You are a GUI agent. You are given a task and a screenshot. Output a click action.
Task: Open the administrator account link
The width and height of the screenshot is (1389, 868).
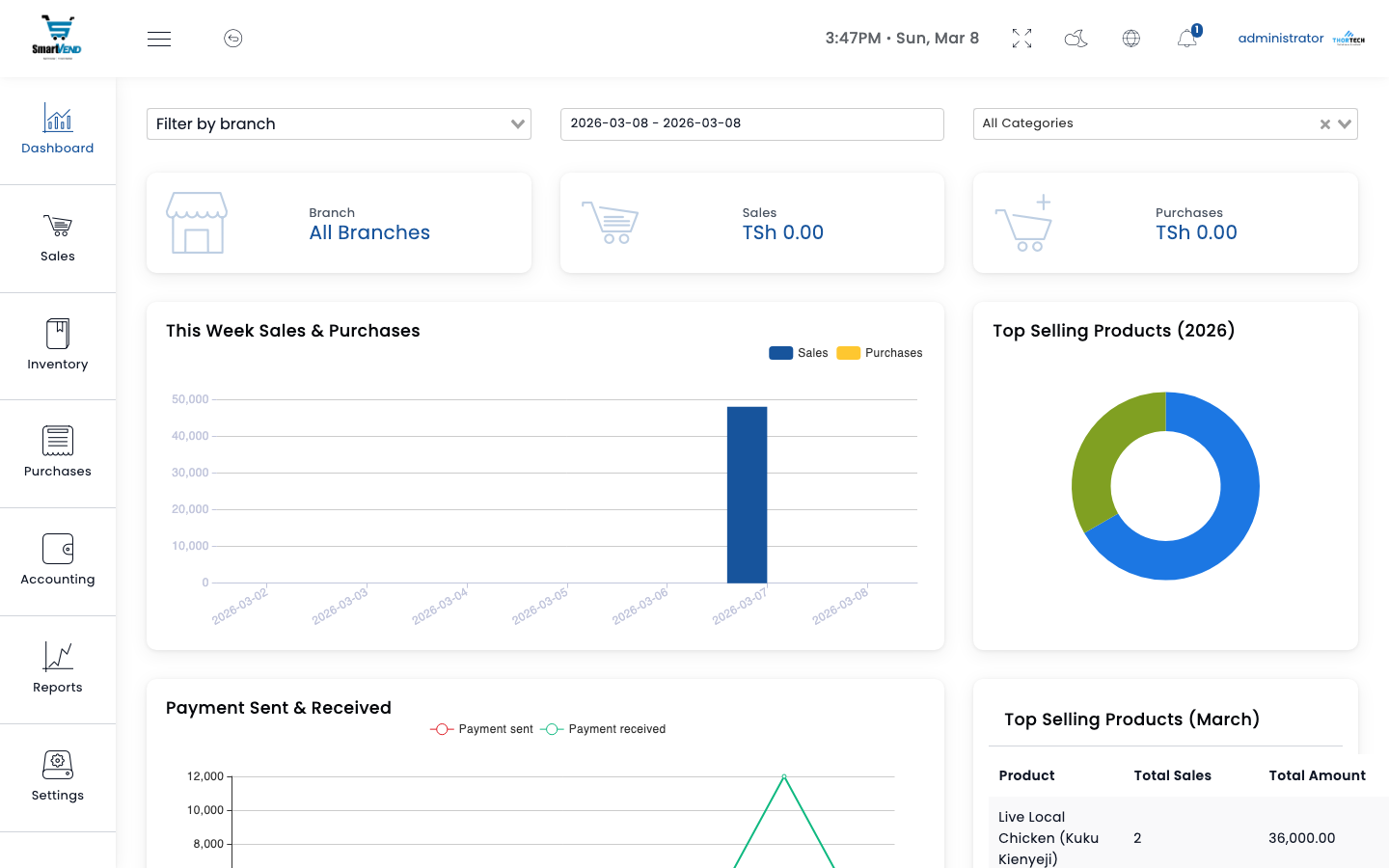[1281, 39]
